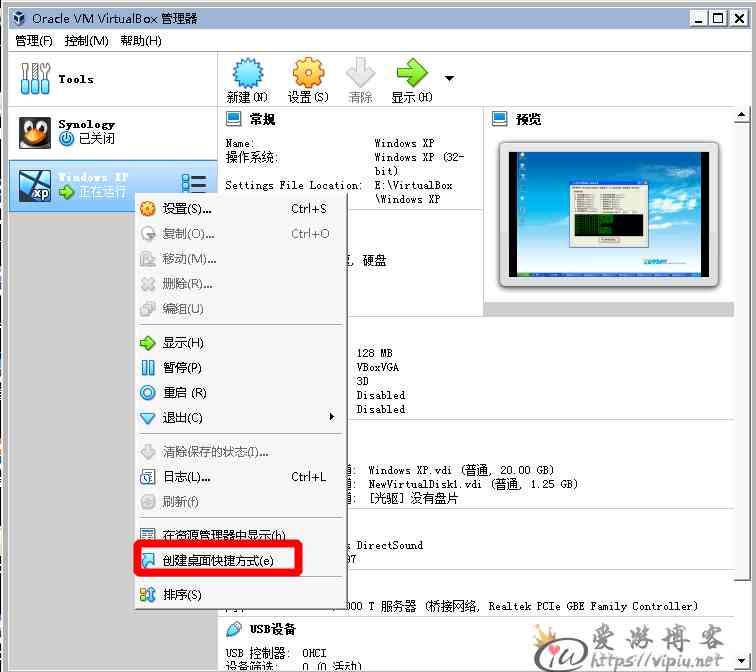The height and width of the screenshot is (672, 756).
Task: Open dropdown arrow next to Show button
Action: tap(449, 78)
